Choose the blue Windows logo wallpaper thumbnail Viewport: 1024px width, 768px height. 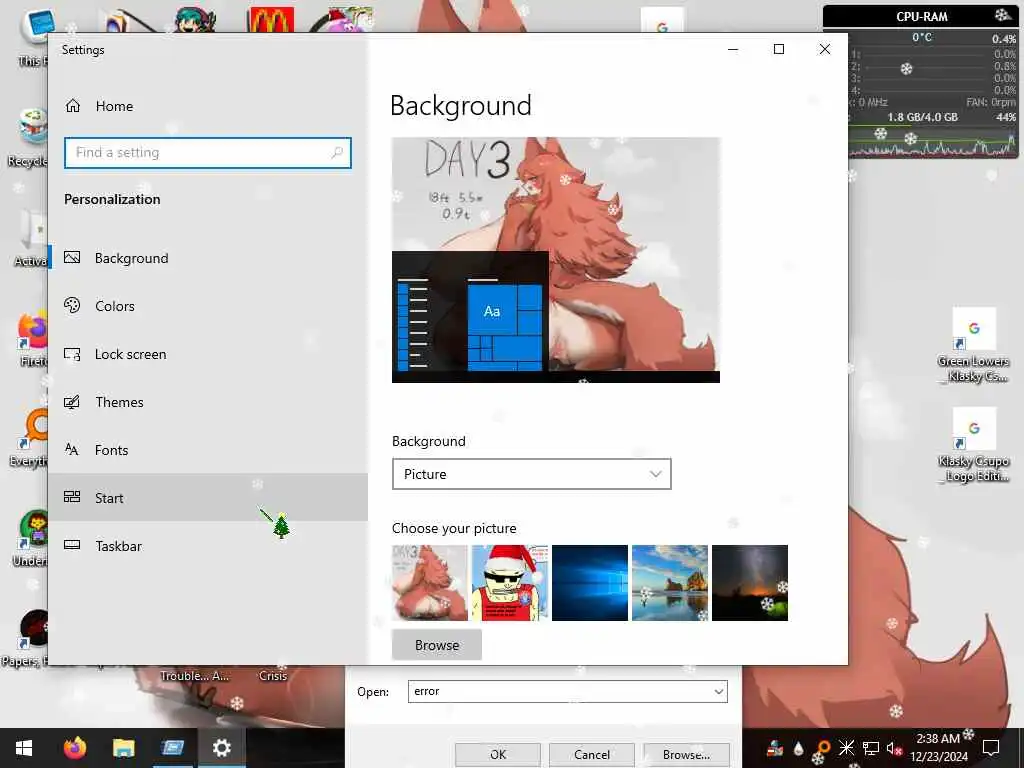(590, 583)
